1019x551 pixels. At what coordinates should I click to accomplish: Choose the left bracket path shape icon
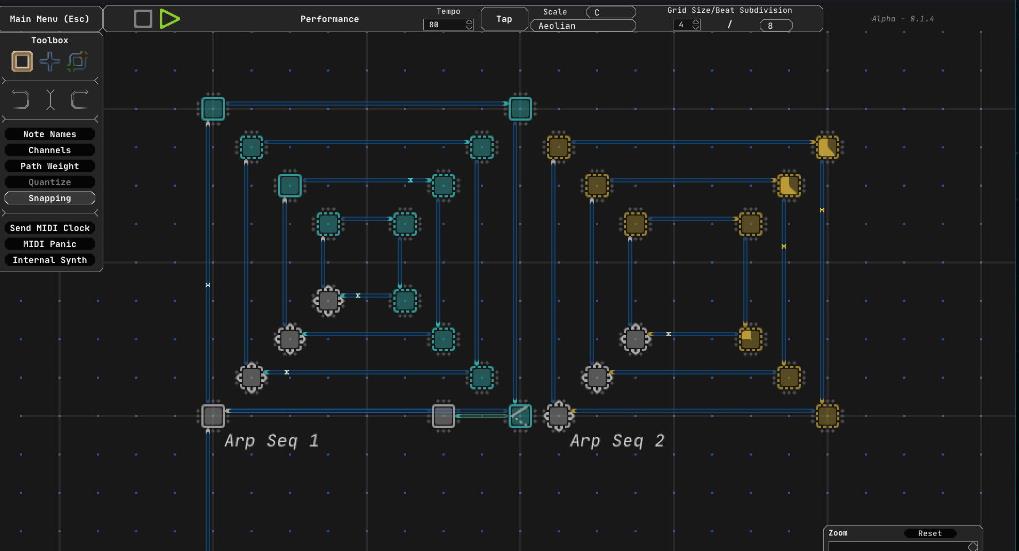click(21, 99)
